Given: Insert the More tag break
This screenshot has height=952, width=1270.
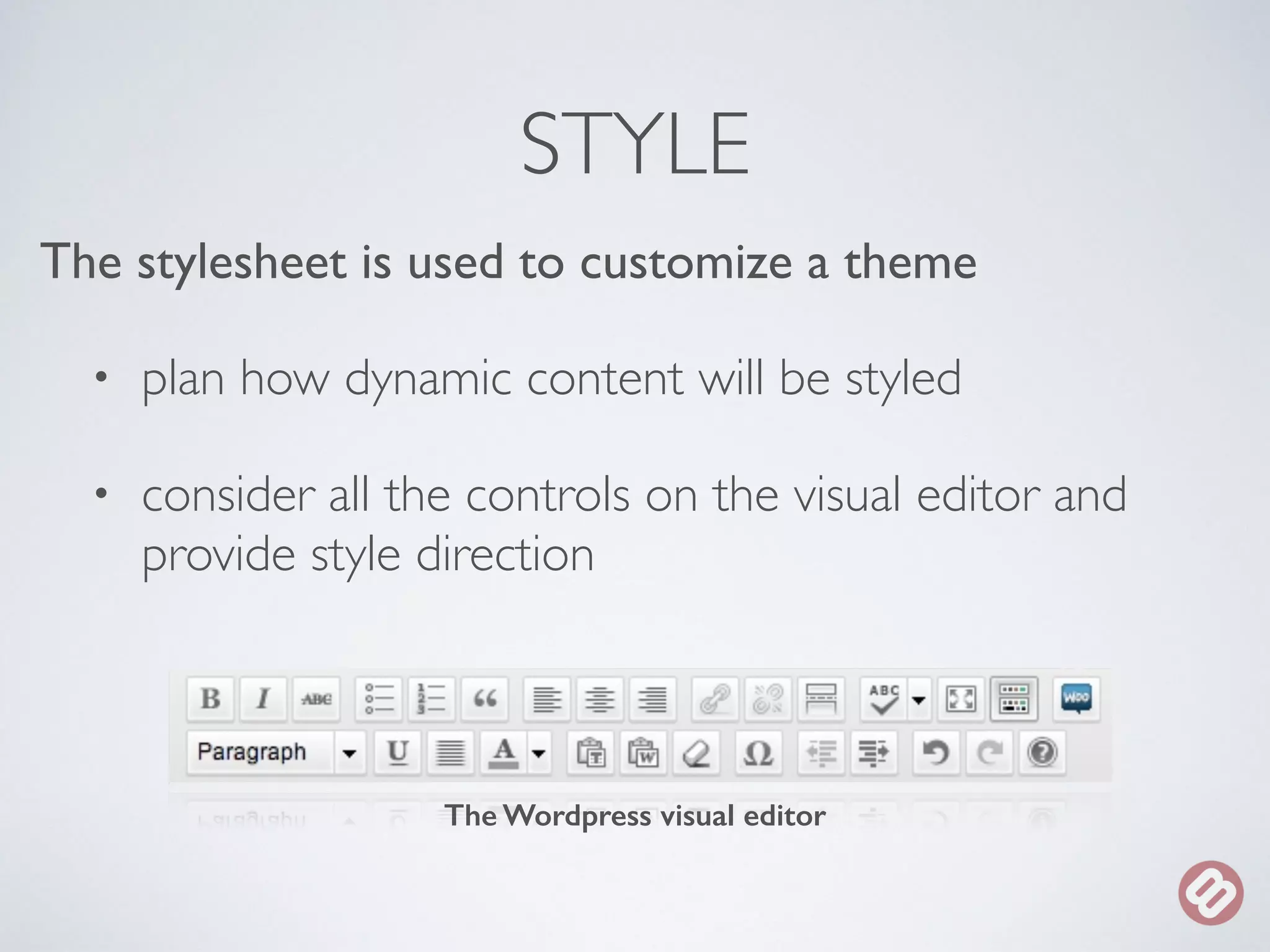Looking at the screenshot, I should coord(821,699).
